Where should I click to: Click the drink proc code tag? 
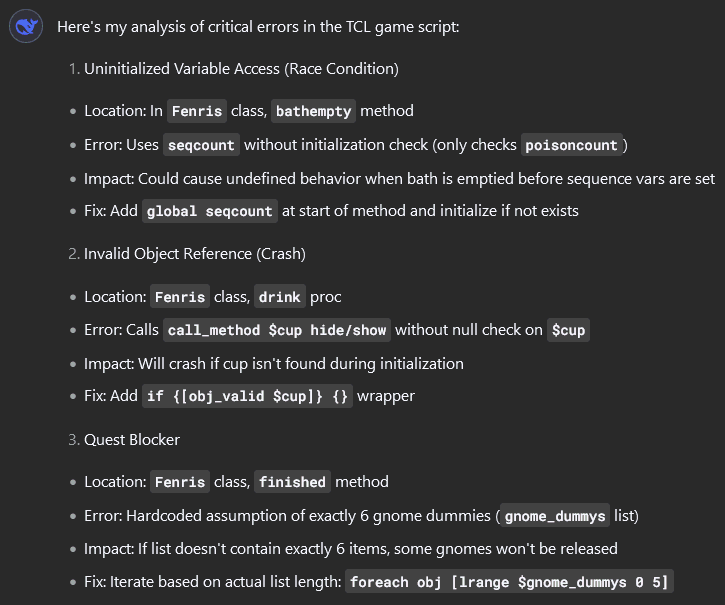point(279,297)
